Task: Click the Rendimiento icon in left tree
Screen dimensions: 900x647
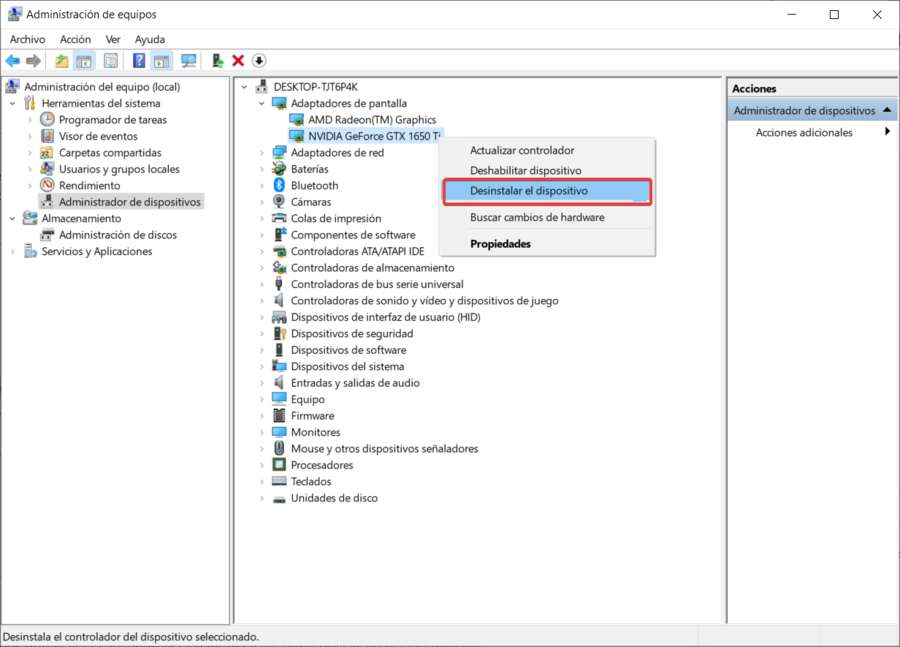Action: point(47,185)
